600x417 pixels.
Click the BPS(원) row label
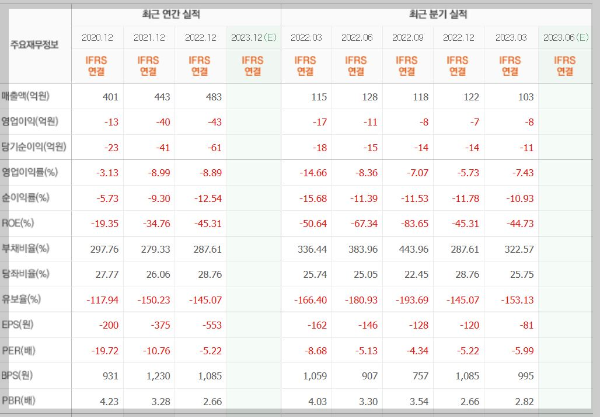coord(17,376)
